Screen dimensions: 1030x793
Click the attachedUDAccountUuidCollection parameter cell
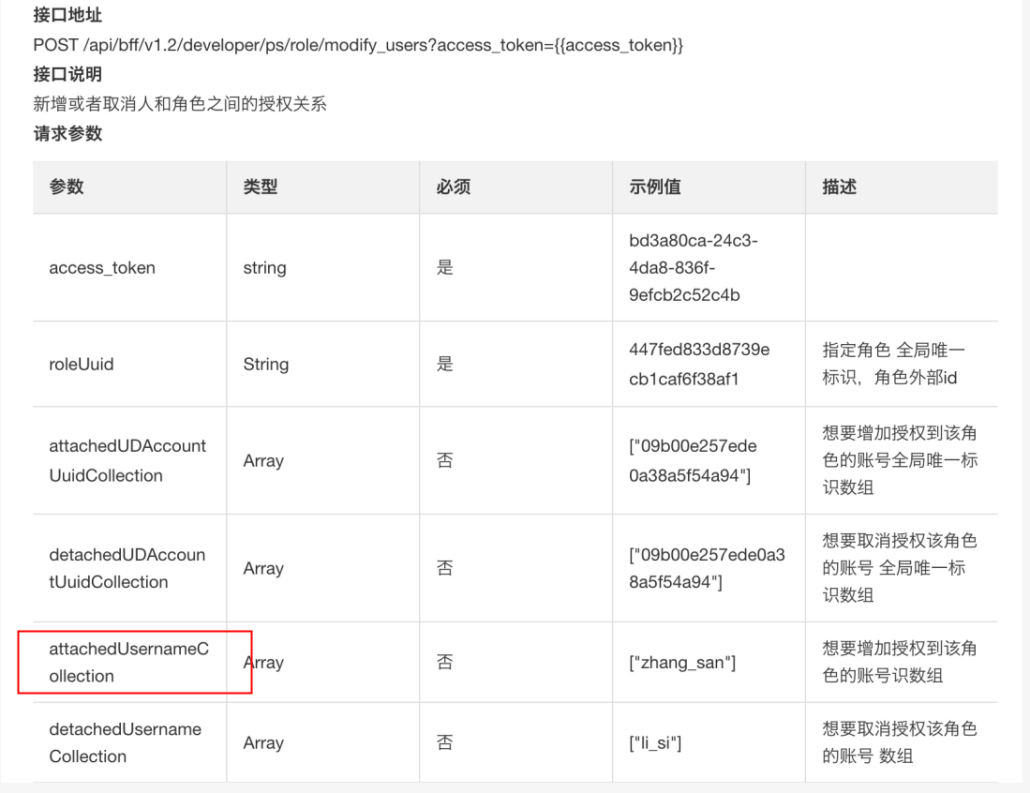coord(127,461)
